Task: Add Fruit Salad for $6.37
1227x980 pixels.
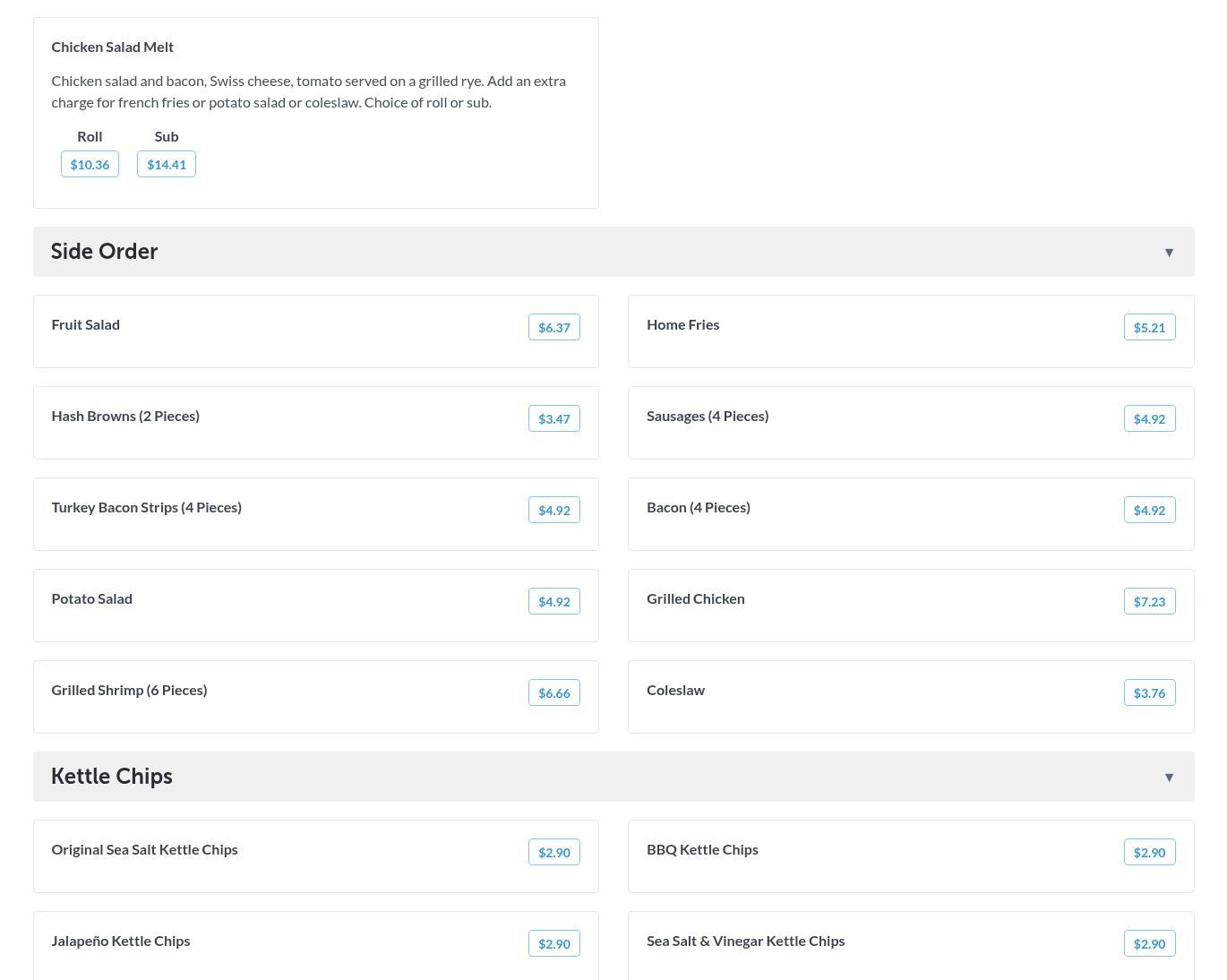Action: (x=553, y=328)
